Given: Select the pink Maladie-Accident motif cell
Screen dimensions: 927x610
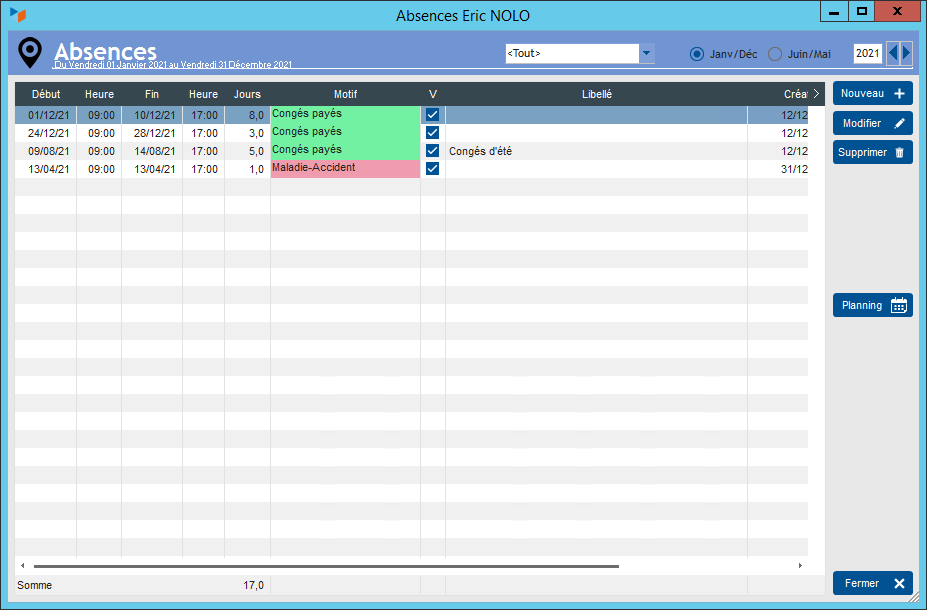Looking at the screenshot, I should point(345,169).
